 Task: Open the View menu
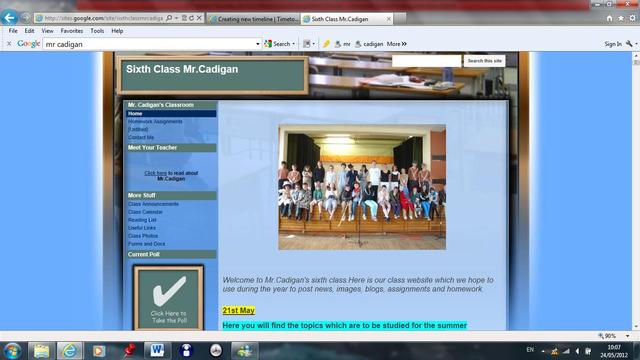tap(47, 31)
